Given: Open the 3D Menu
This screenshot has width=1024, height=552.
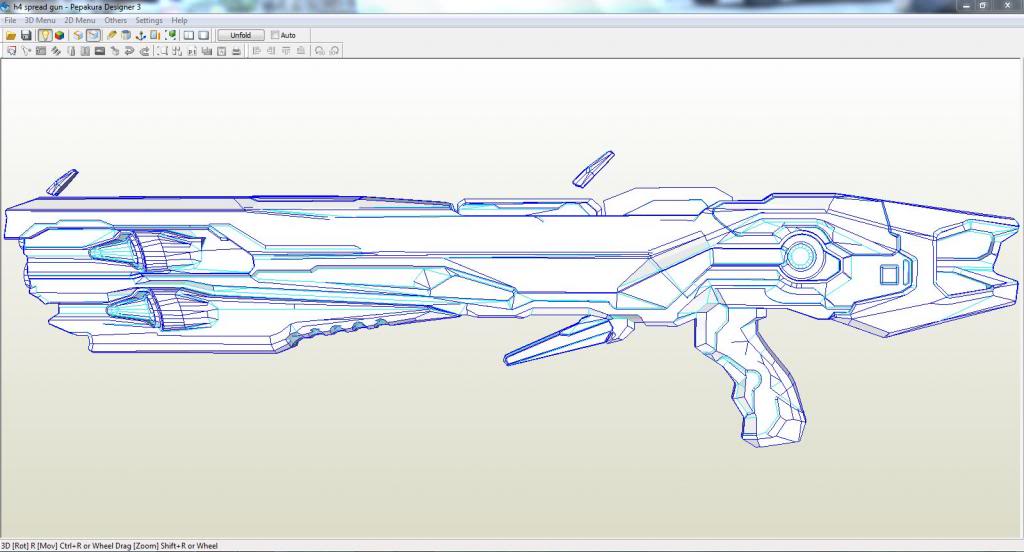Looking at the screenshot, I should click(40, 20).
